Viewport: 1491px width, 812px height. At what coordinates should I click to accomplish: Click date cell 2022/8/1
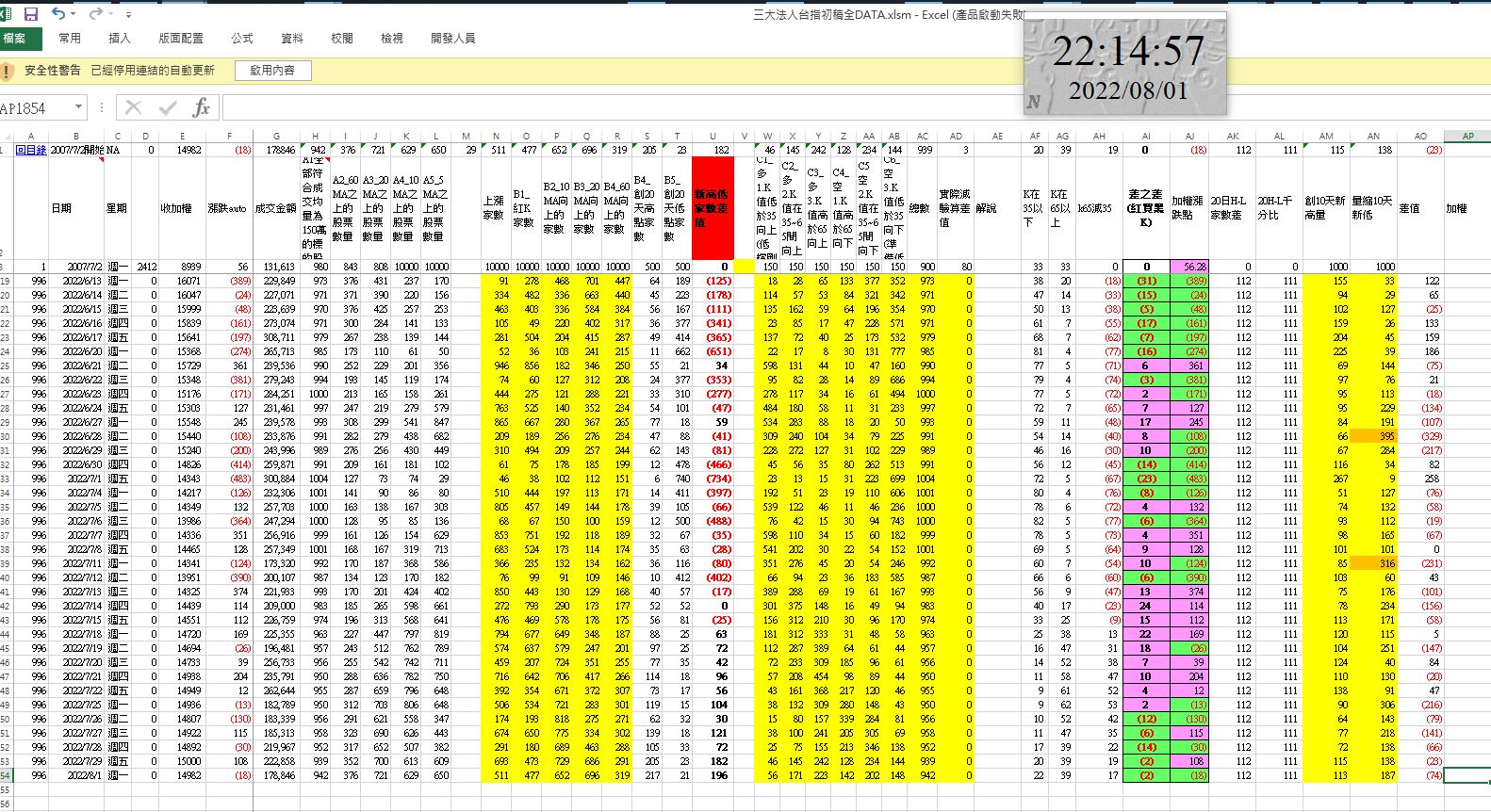point(75,775)
